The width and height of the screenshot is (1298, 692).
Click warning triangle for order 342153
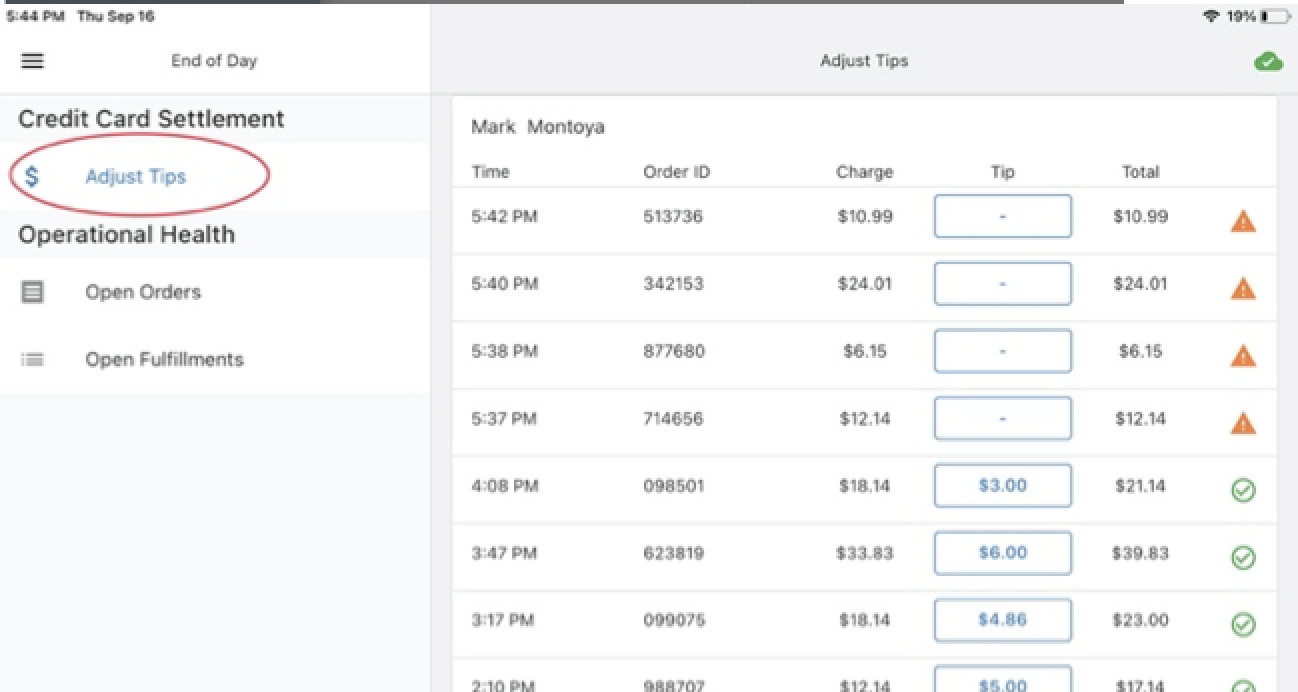(1242, 289)
